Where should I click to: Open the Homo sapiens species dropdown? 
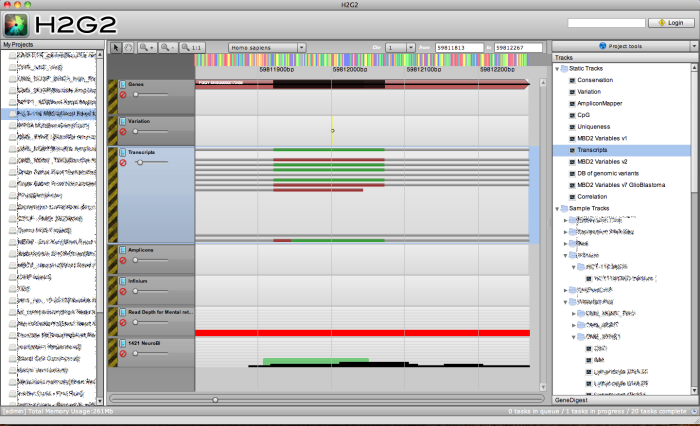(267, 47)
